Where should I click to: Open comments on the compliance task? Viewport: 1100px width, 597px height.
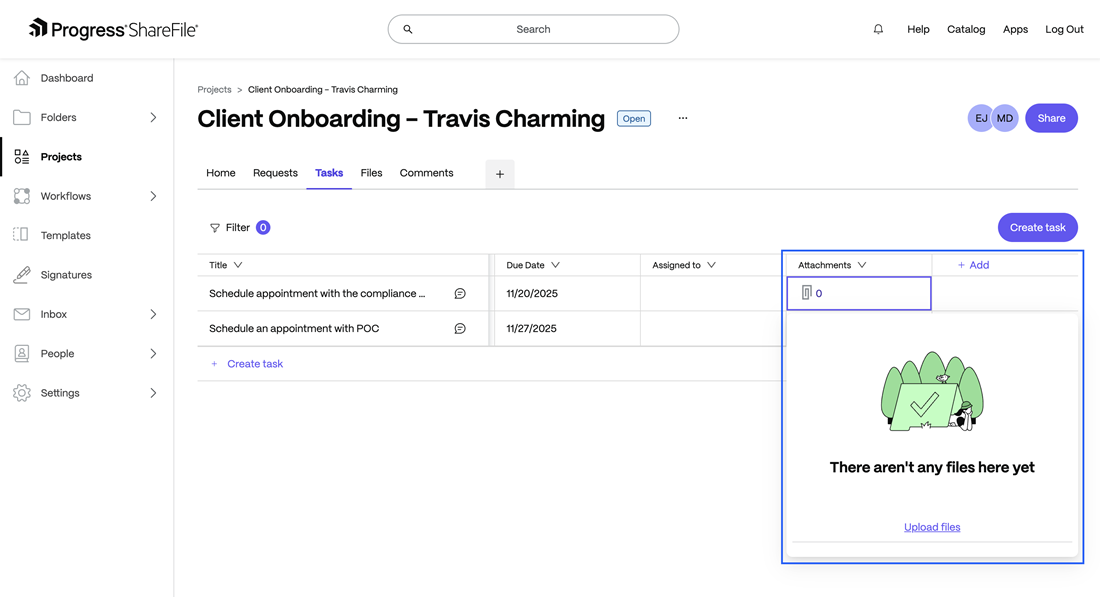(x=460, y=294)
